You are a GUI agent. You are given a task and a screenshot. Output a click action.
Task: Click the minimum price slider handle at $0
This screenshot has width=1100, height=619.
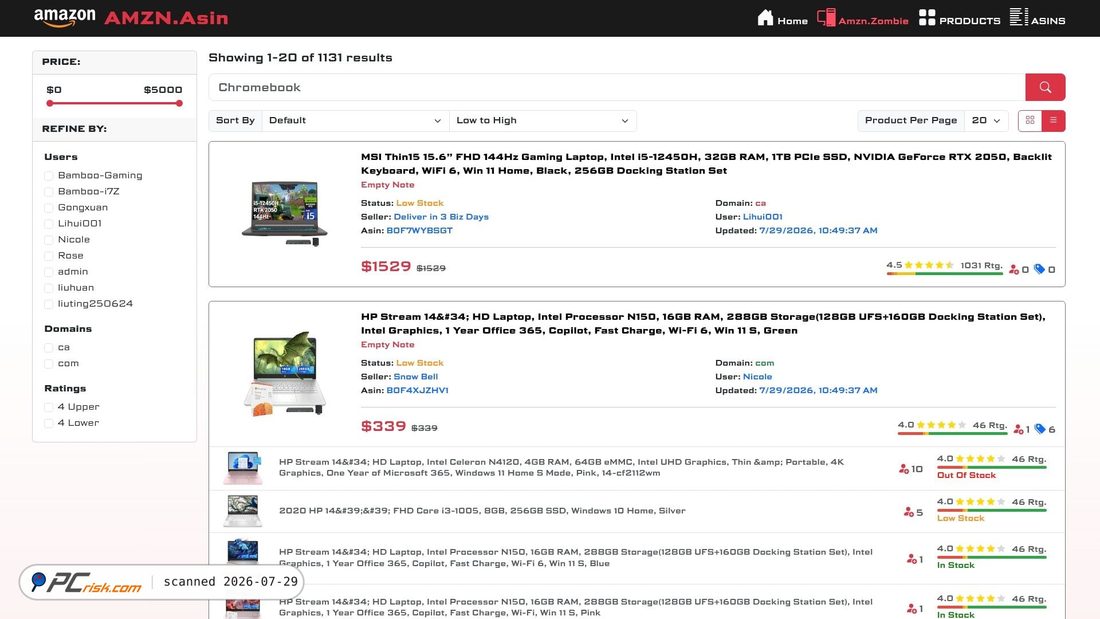click(50, 103)
